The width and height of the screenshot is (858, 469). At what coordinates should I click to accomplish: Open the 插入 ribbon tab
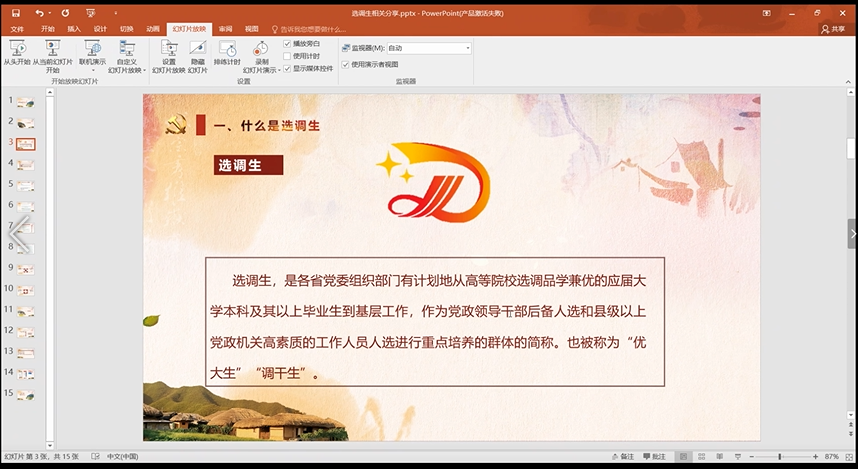(x=74, y=29)
